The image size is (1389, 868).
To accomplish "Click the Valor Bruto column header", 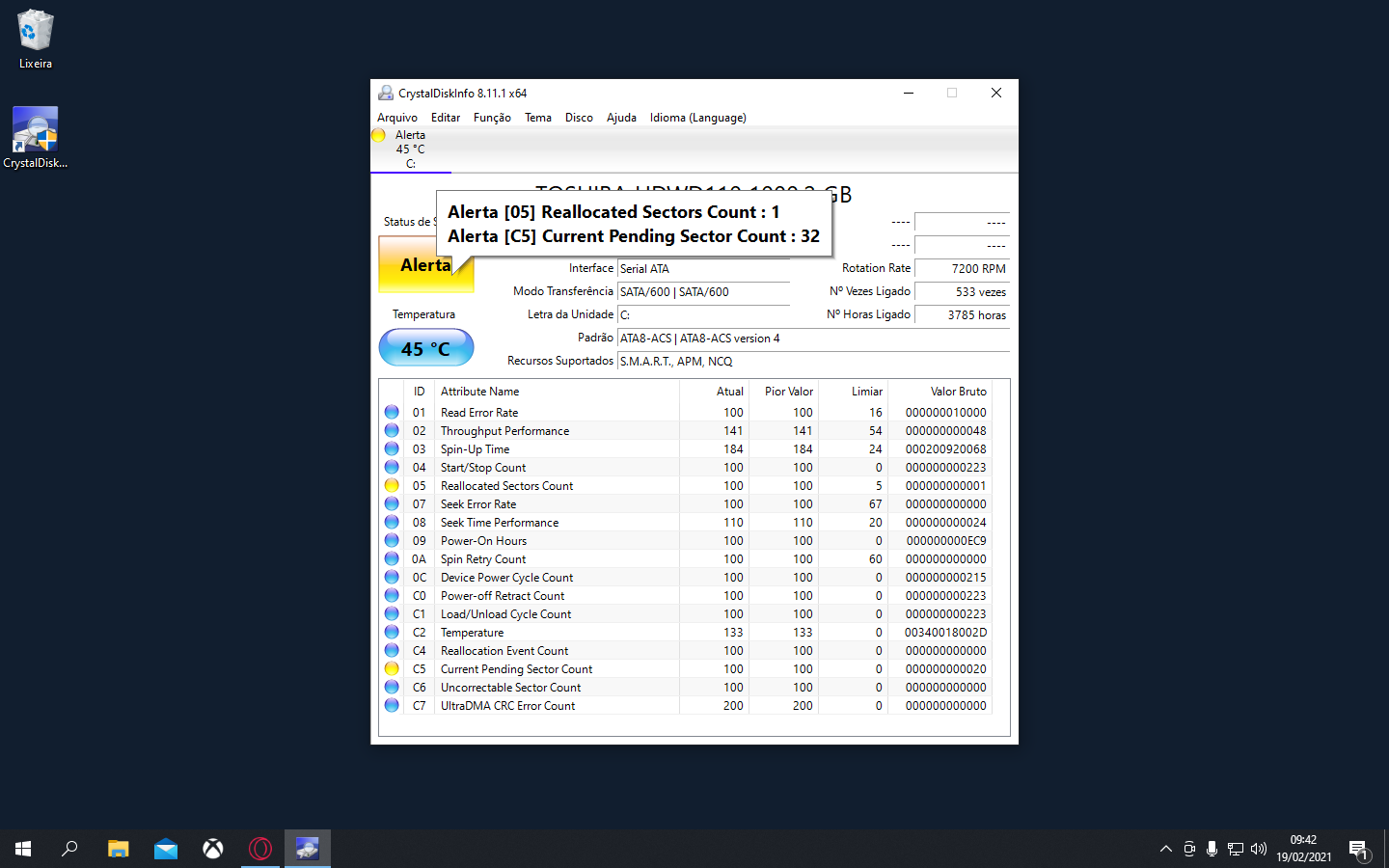I will coord(940,392).
